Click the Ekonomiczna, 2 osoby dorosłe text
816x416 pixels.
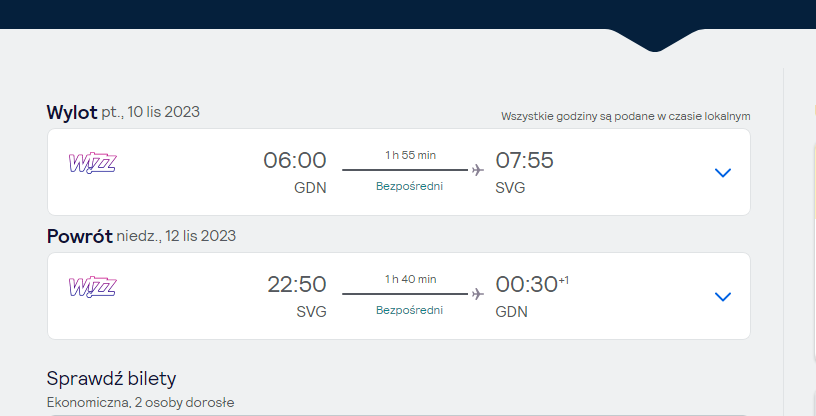pyautogui.click(x=141, y=402)
